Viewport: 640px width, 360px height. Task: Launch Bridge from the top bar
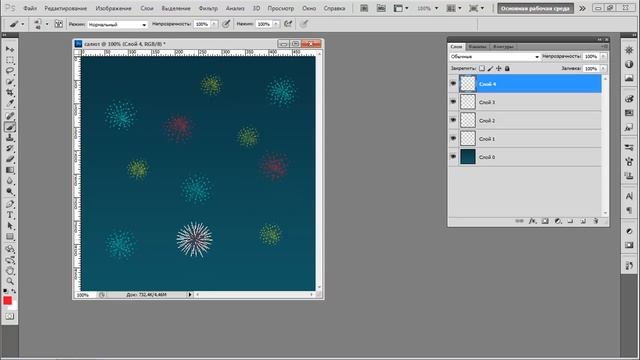[x=364, y=8]
